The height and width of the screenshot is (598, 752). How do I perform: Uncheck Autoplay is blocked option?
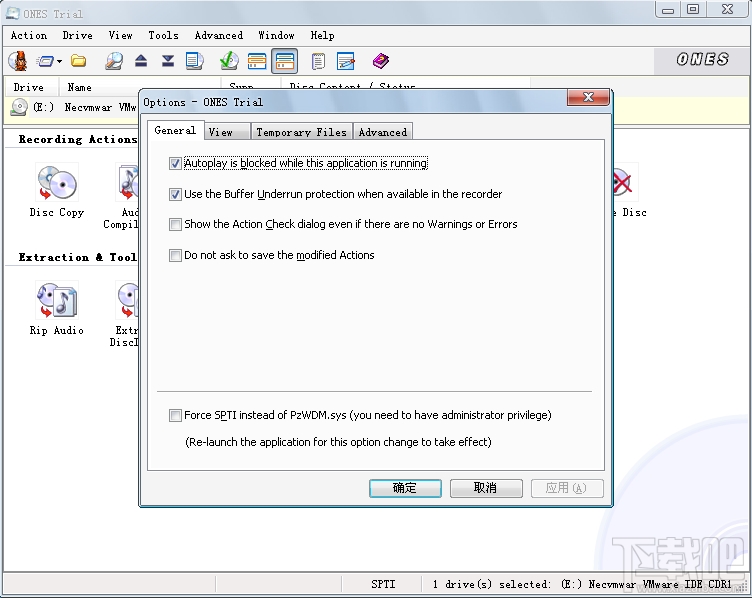[176, 164]
